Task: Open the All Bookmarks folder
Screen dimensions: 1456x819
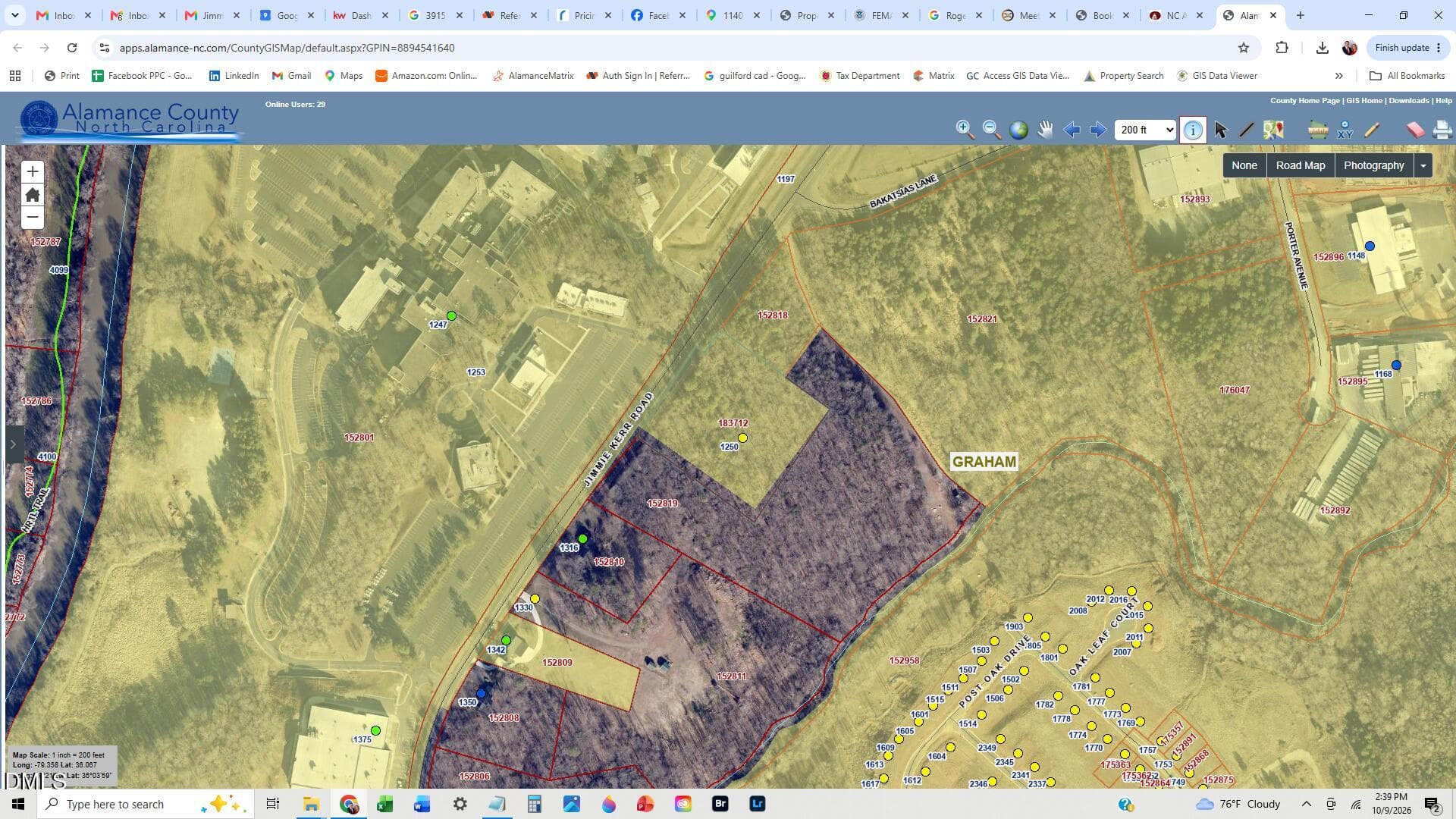Action: (1407, 76)
